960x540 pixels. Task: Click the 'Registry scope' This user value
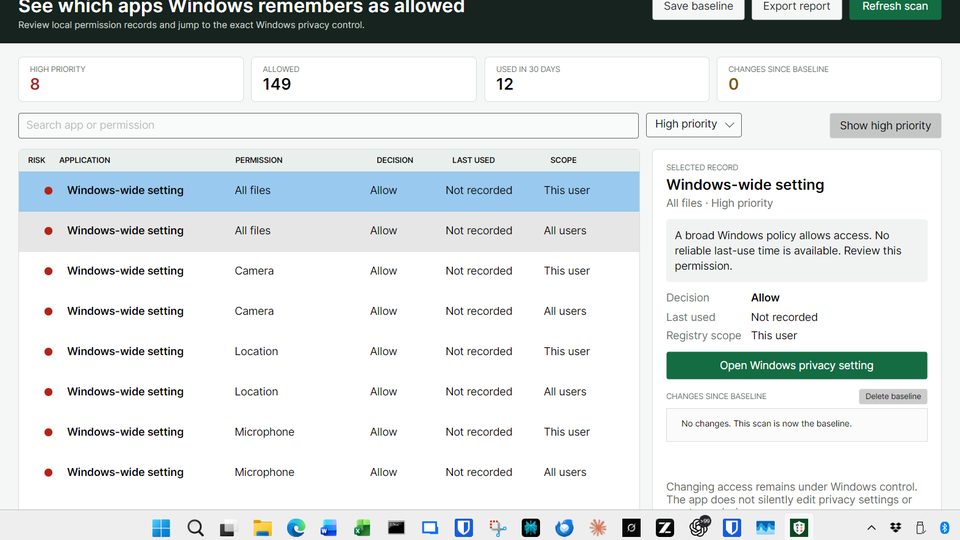click(x=774, y=336)
